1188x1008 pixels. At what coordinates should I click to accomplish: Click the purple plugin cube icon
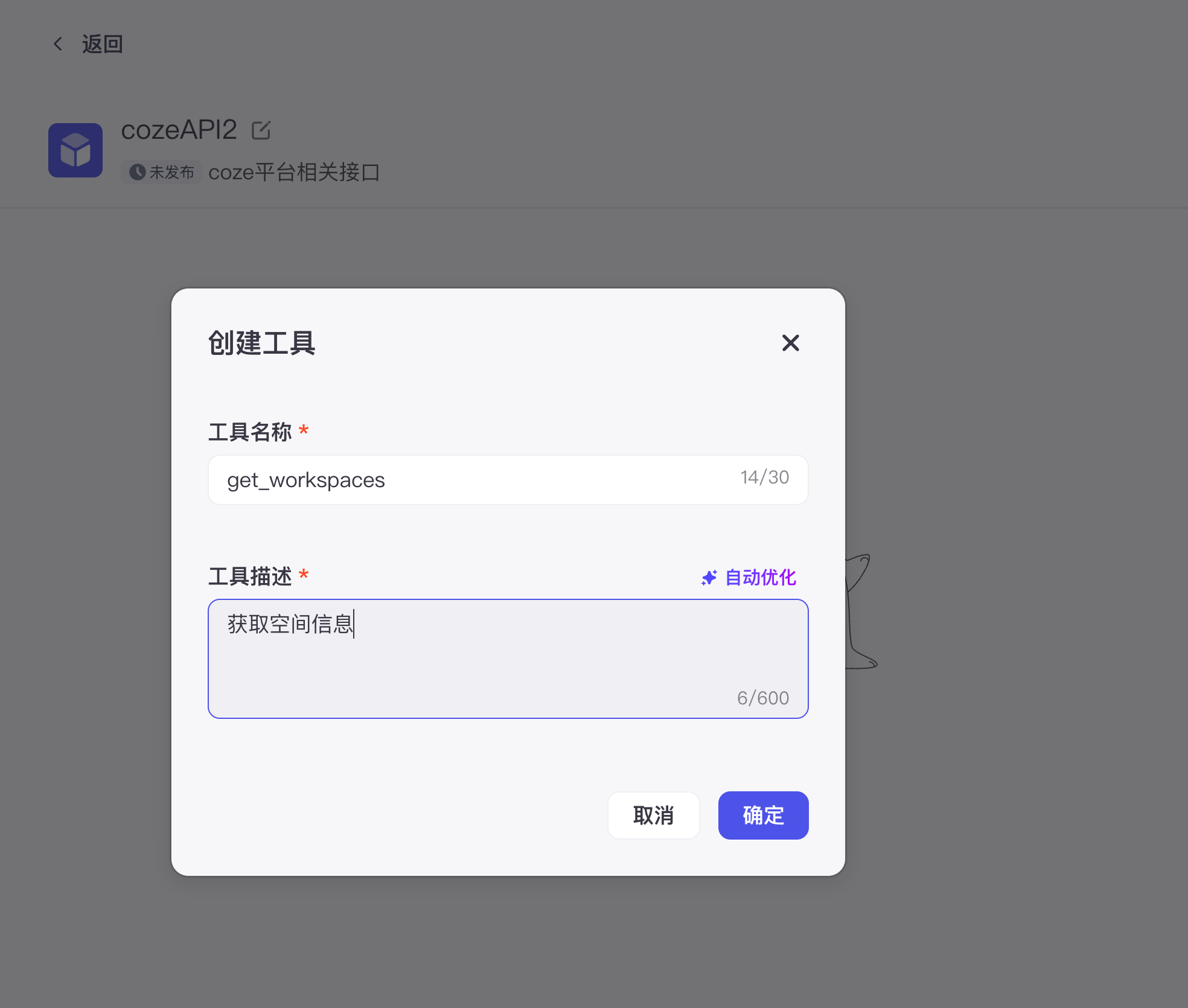tap(75, 150)
